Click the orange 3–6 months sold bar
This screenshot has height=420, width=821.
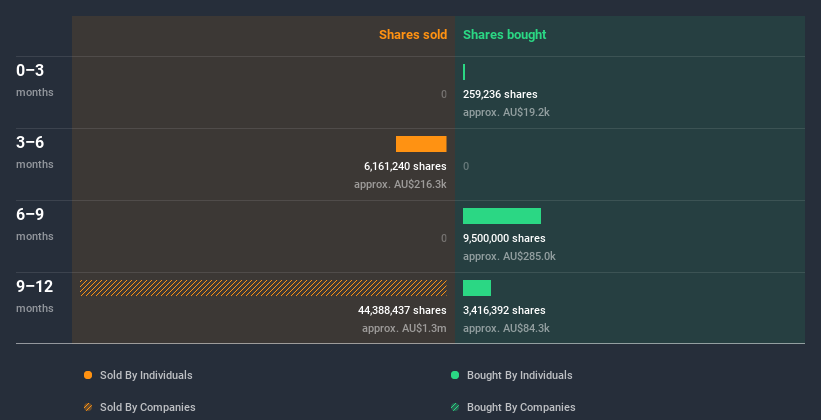click(421, 144)
